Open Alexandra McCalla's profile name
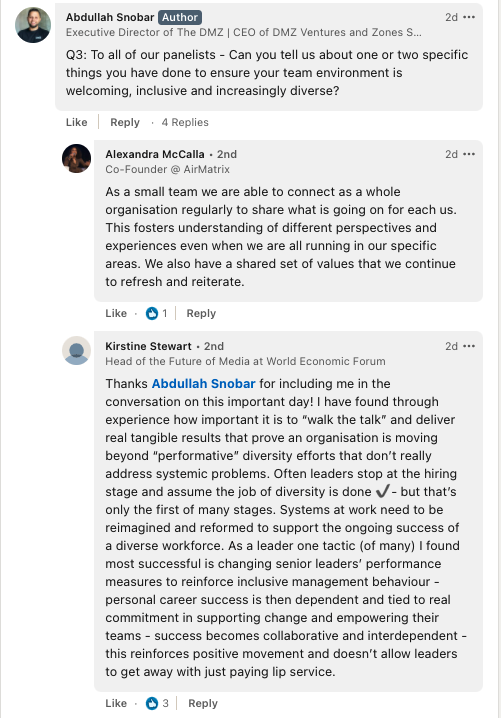This screenshot has width=501, height=718. (155, 154)
